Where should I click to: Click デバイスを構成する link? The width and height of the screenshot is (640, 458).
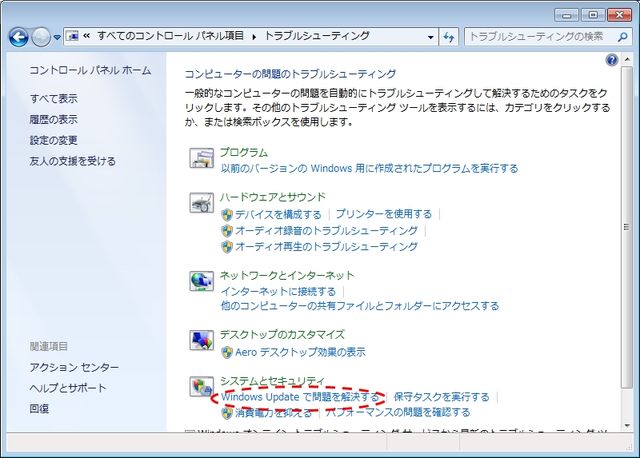pos(278,214)
